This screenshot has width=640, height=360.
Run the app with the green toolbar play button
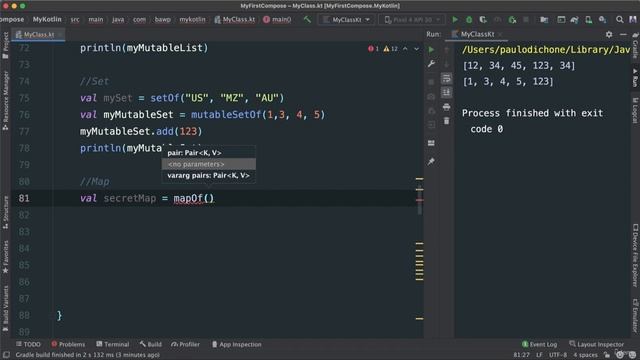pyautogui.click(x=455, y=19)
